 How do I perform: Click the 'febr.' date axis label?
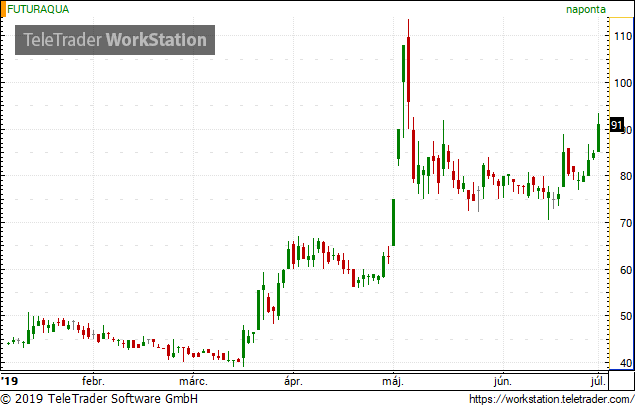coord(93,381)
